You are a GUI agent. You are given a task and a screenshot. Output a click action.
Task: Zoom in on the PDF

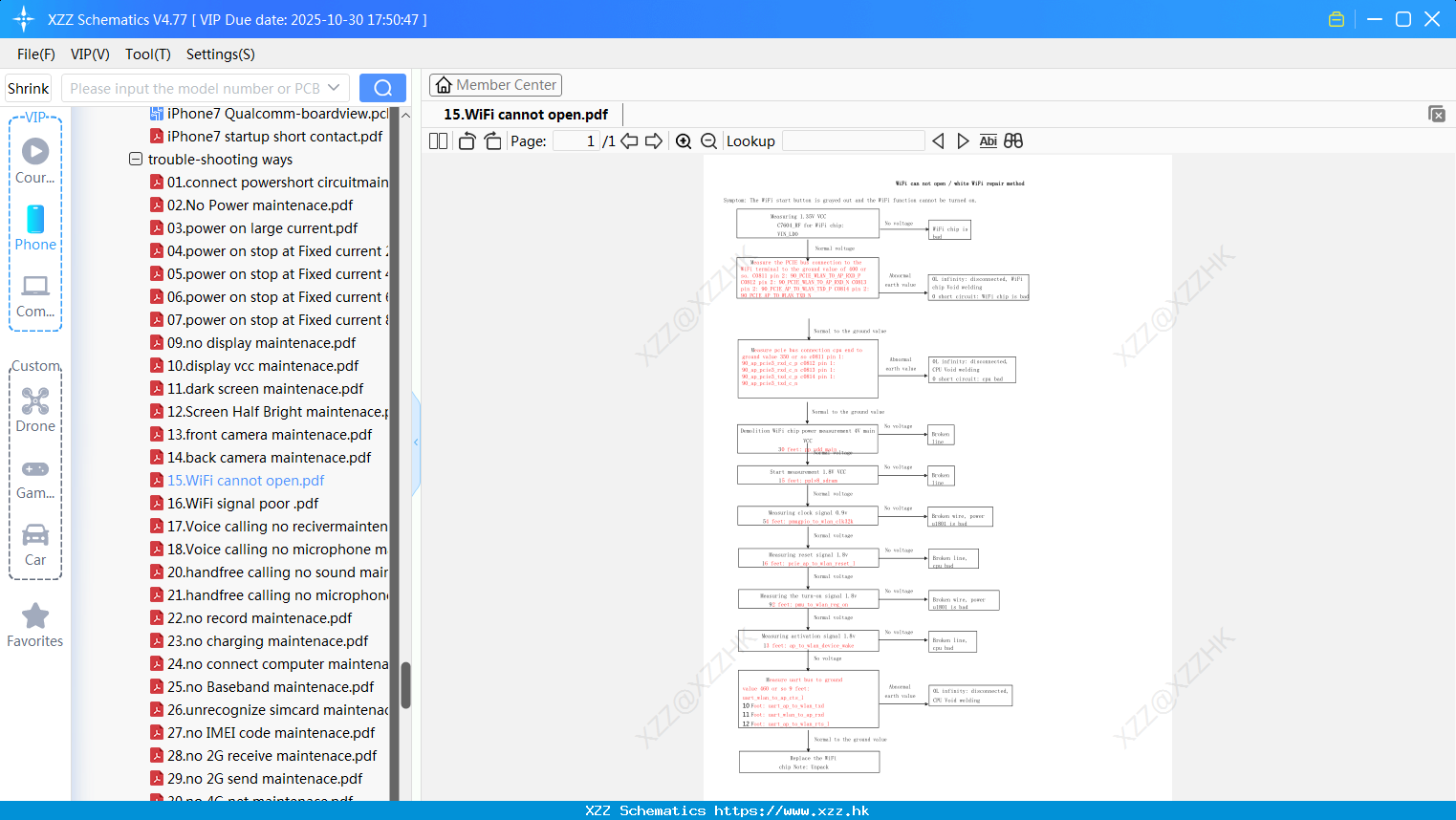coord(684,141)
